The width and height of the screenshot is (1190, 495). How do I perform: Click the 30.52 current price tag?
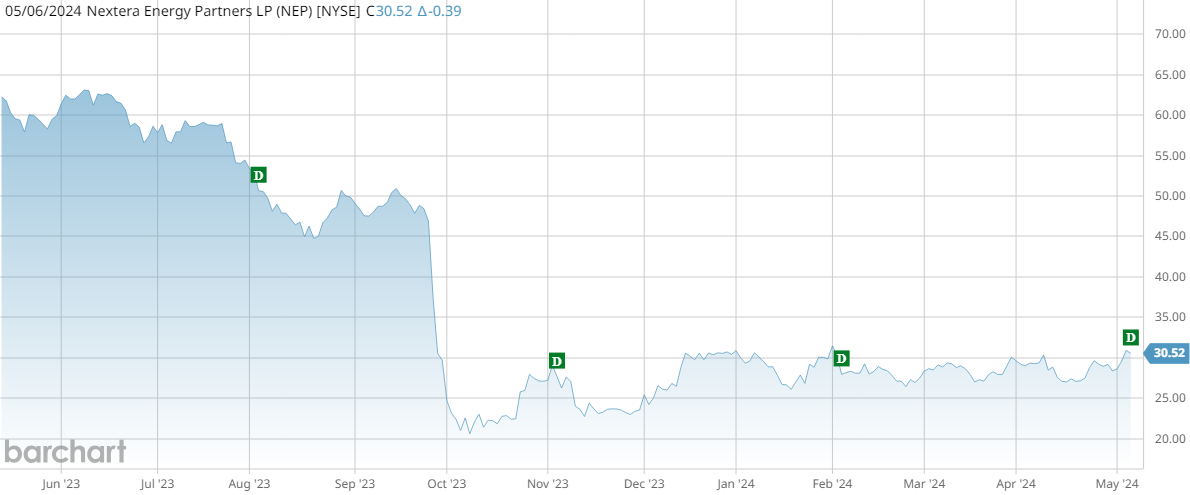pos(1166,352)
